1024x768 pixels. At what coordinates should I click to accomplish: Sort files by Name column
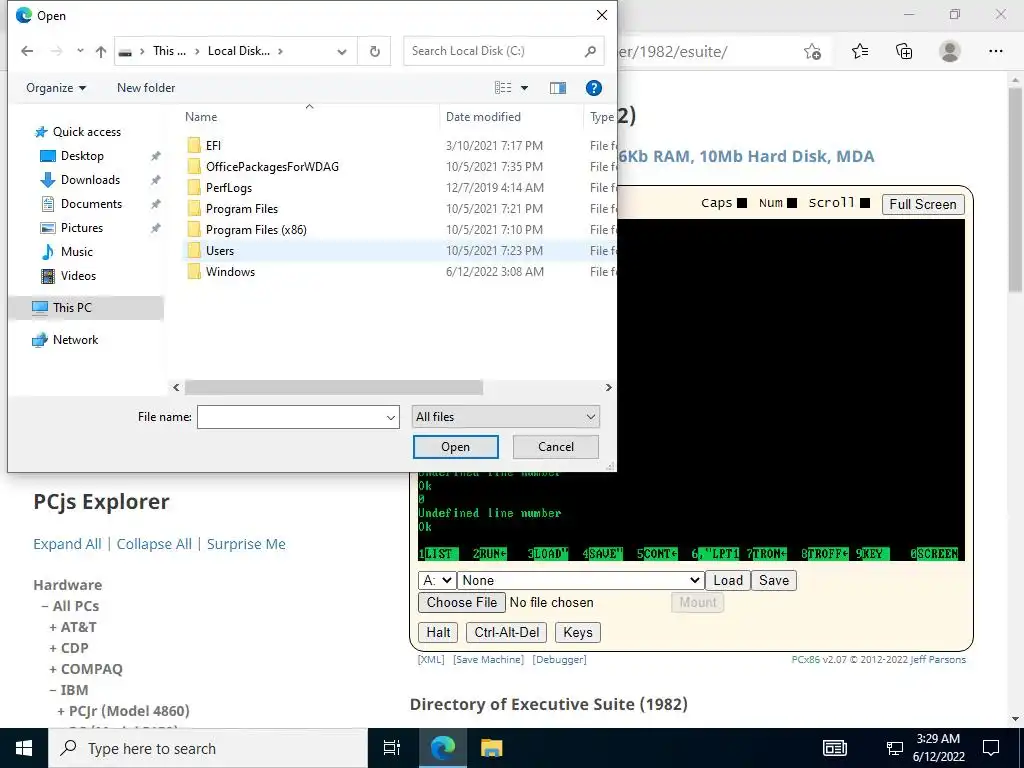tap(200, 117)
